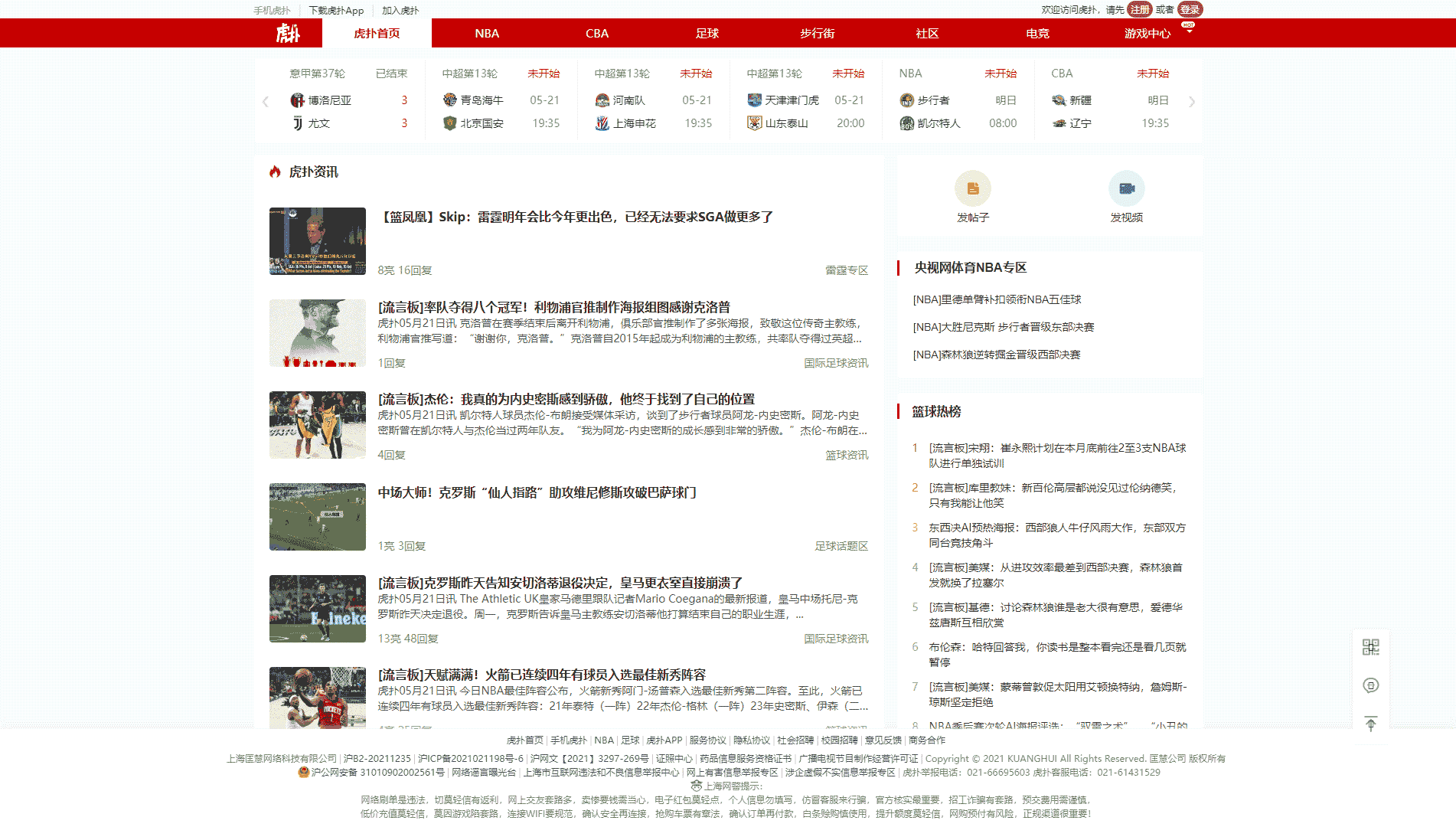
Task: Click the soccer pitch 克罗斯 thumbnail
Action: point(318,517)
